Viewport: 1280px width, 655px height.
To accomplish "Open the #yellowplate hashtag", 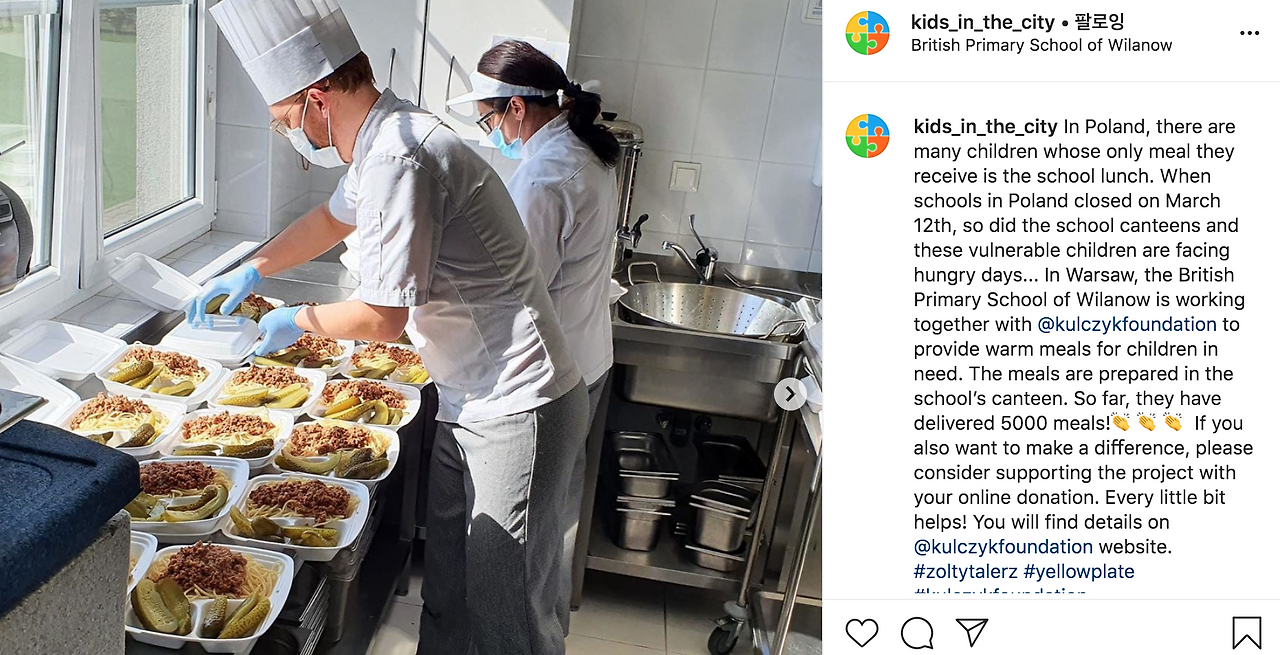I will point(1079,571).
